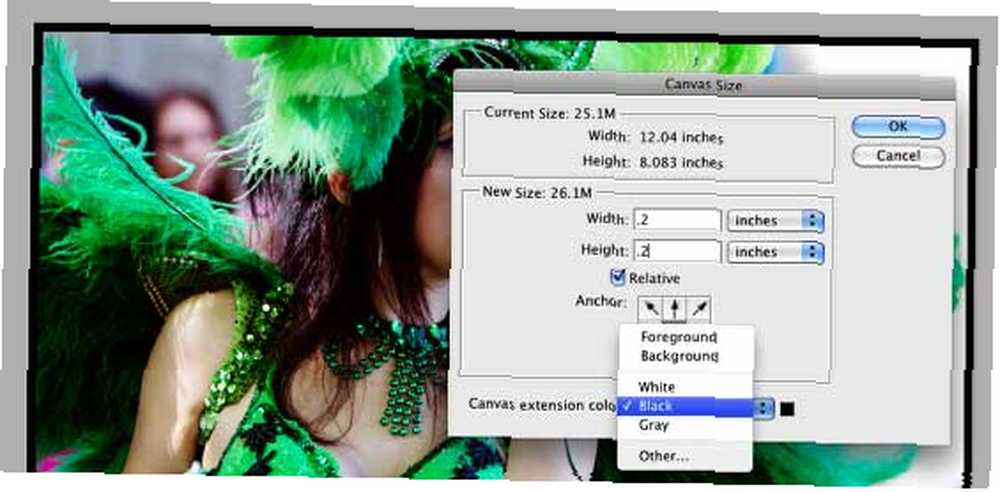Open the Width units dropdown
The image size is (1000, 492).
[776, 221]
